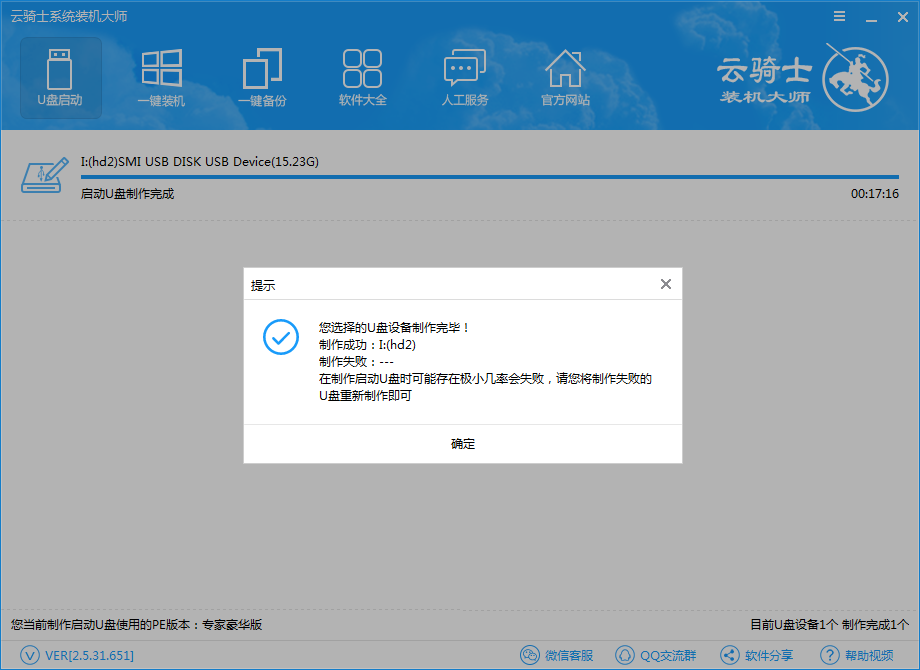Confirm dialog with 确定 button
Viewport: 920px width, 670px height.
pyautogui.click(x=463, y=444)
